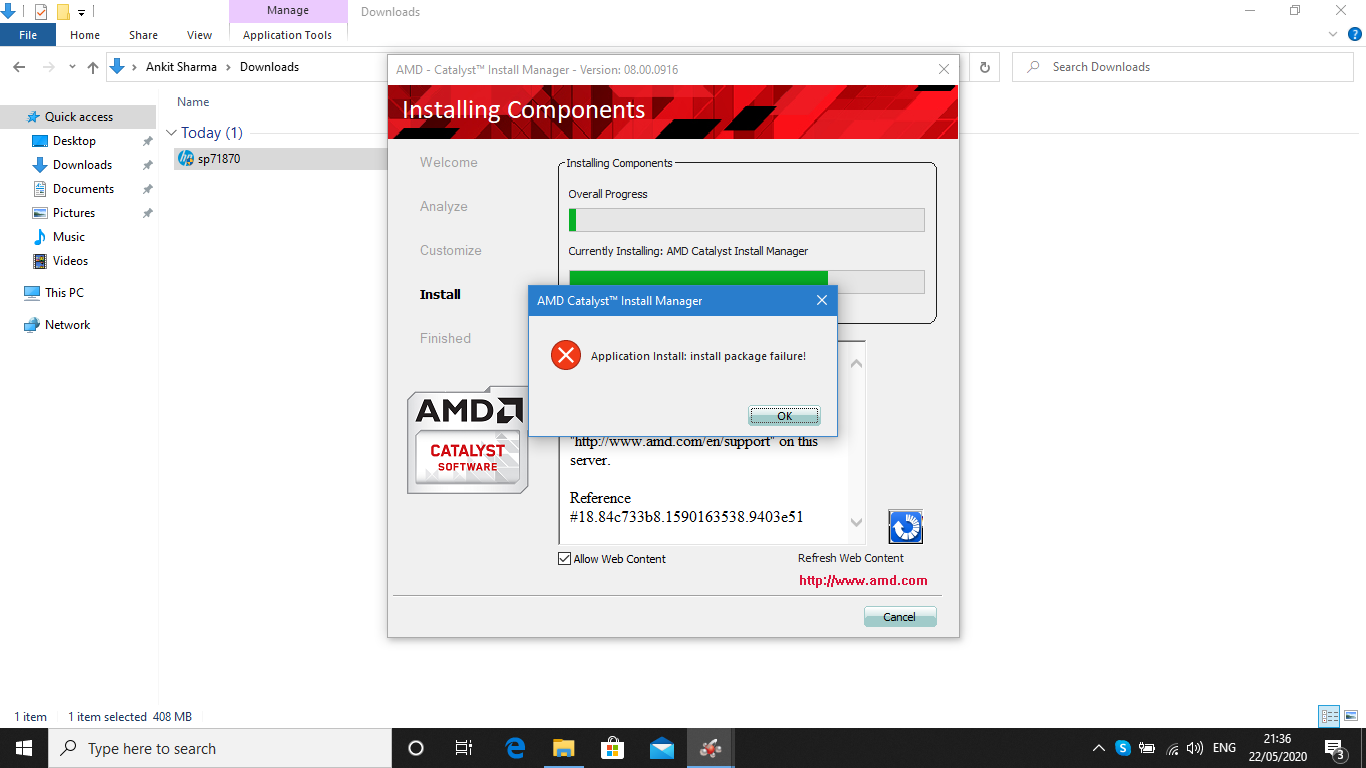Select the Install step in the wizard sidebar

[x=440, y=294]
